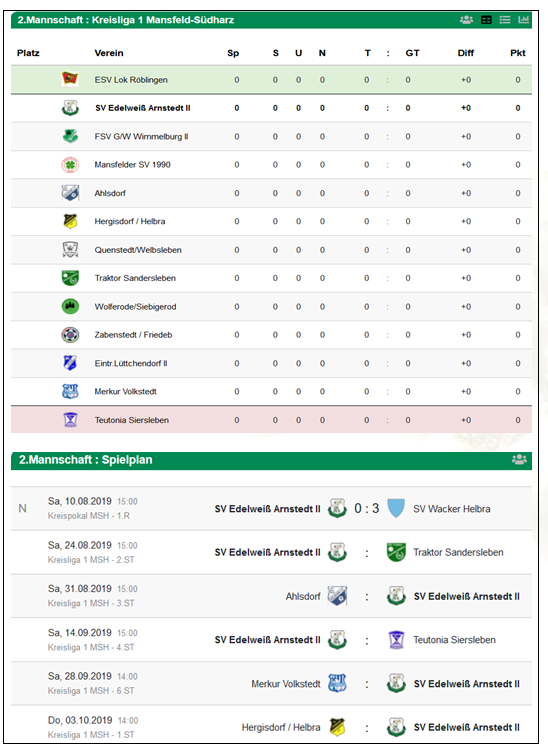Click the Diff column header

(466, 53)
